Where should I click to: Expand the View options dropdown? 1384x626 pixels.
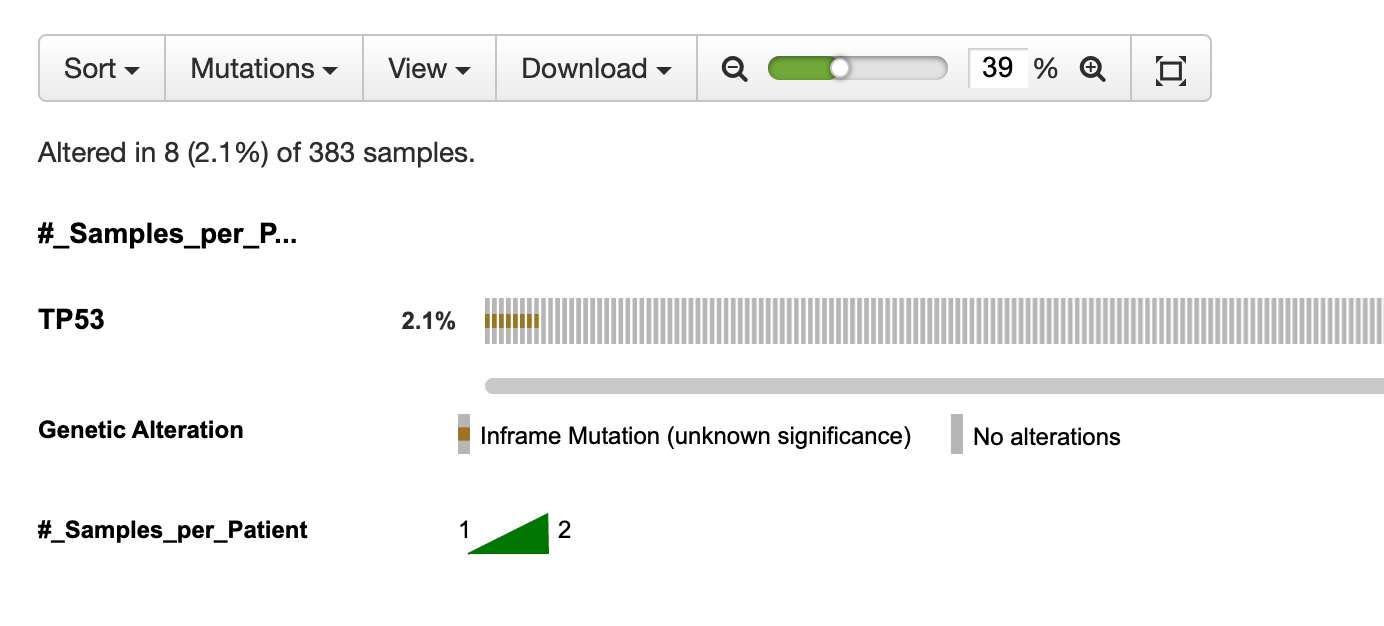click(429, 68)
